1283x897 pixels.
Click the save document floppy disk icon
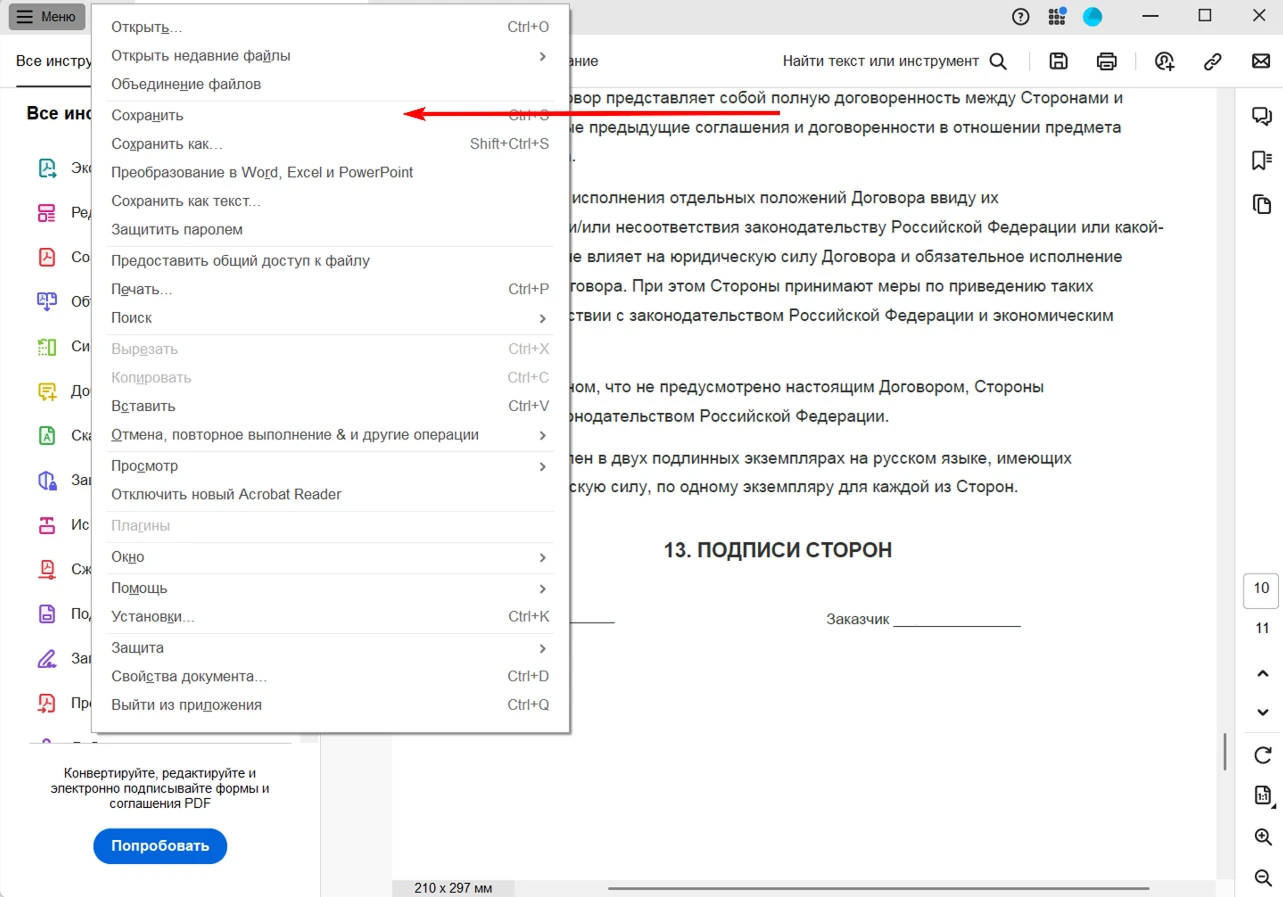click(x=1058, y=61)
